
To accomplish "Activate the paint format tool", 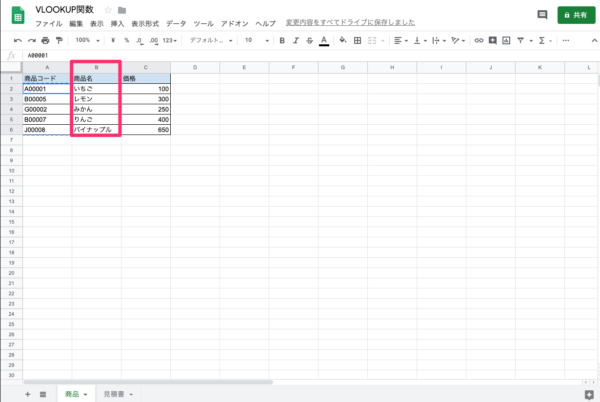I will coord(59,41).
